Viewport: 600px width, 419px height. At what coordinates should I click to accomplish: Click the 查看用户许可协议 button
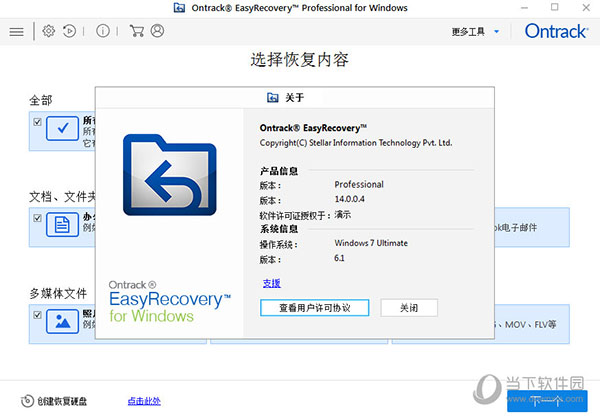(x=315, y=308)
